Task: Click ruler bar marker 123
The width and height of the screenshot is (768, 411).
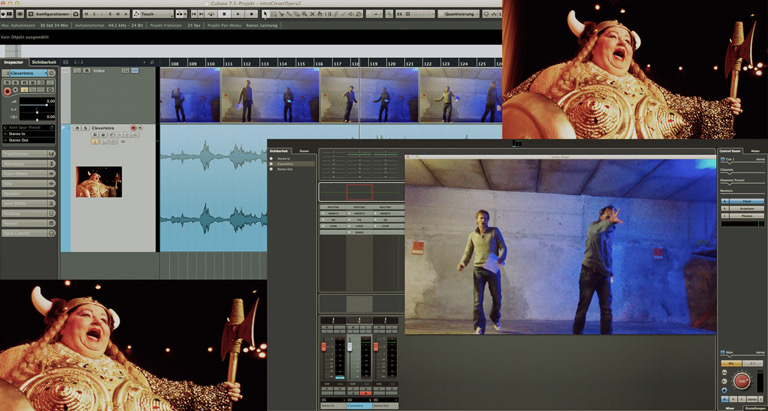Action: pyautogui.click(x=446, y=64)
